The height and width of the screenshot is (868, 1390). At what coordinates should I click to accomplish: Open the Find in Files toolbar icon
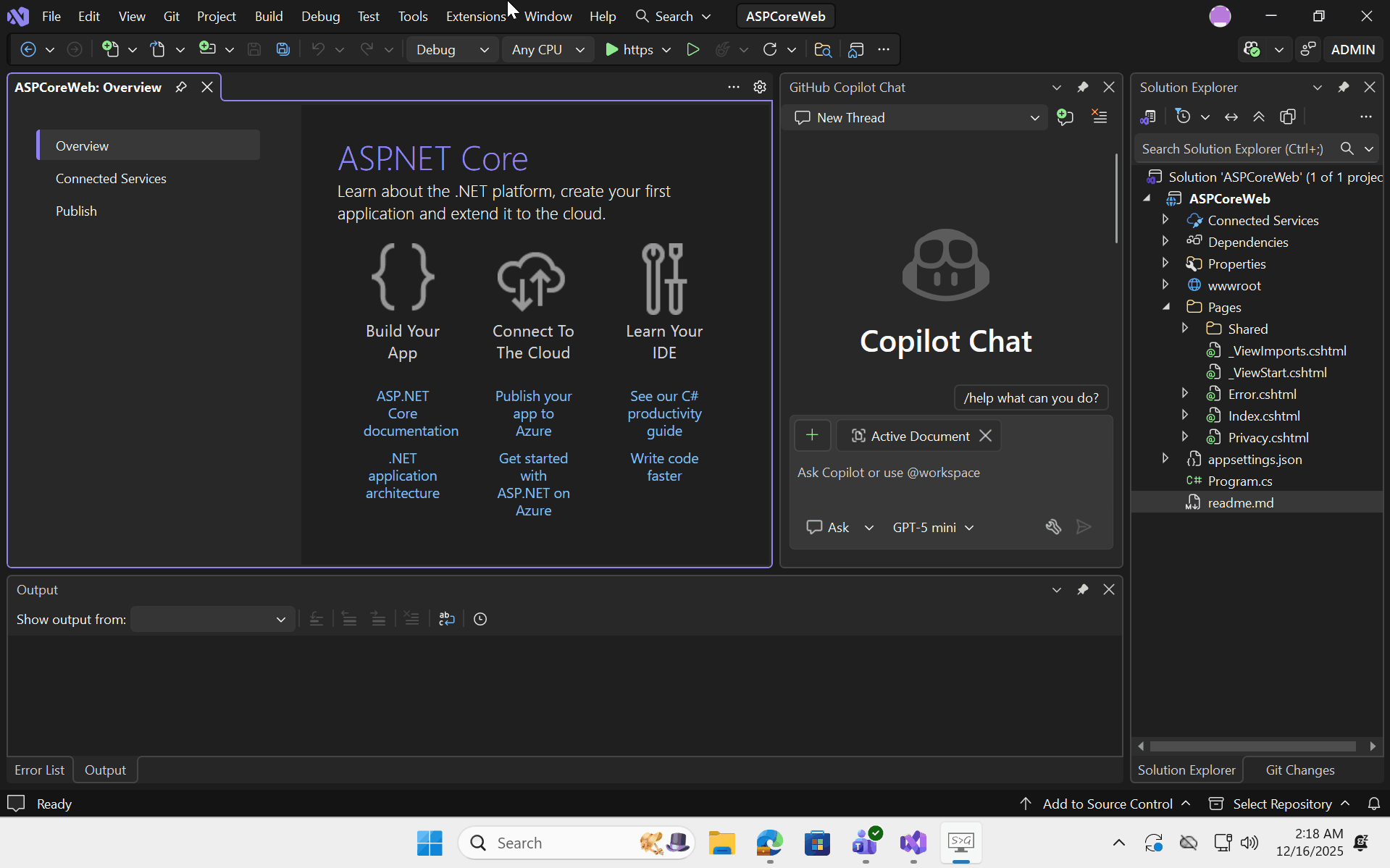(x=822, y=49)
